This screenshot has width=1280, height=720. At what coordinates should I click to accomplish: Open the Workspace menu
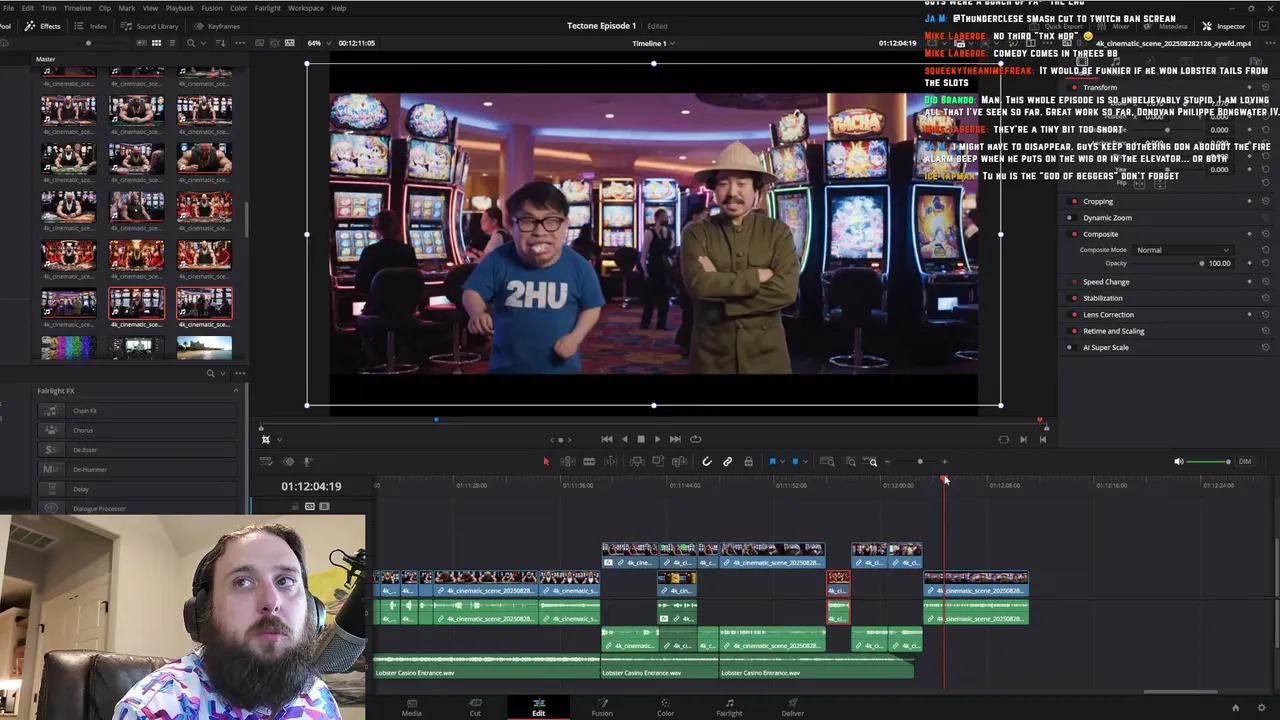coord(306,8)
